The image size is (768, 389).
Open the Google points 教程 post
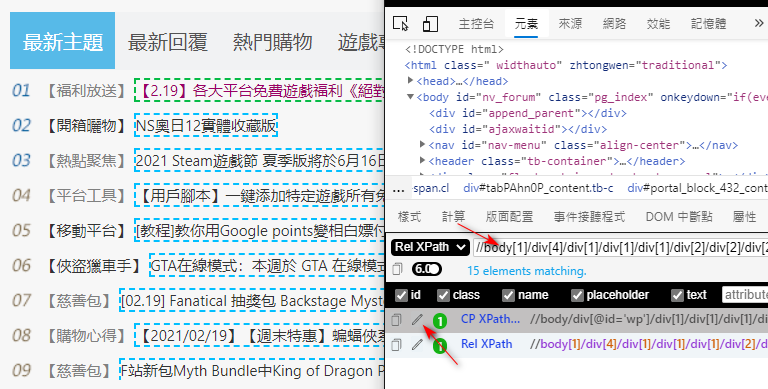click(x=260, y=231)
